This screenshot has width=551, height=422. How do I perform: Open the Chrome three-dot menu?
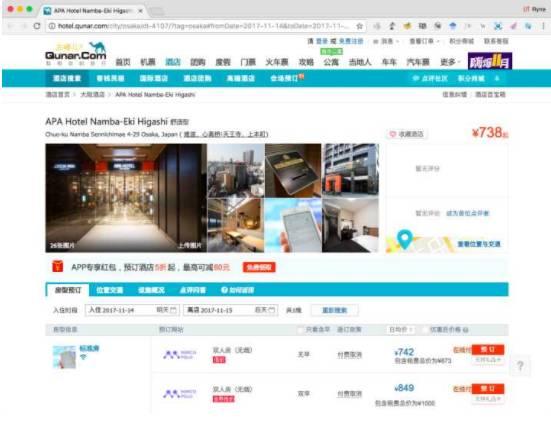tap(543, 26)
